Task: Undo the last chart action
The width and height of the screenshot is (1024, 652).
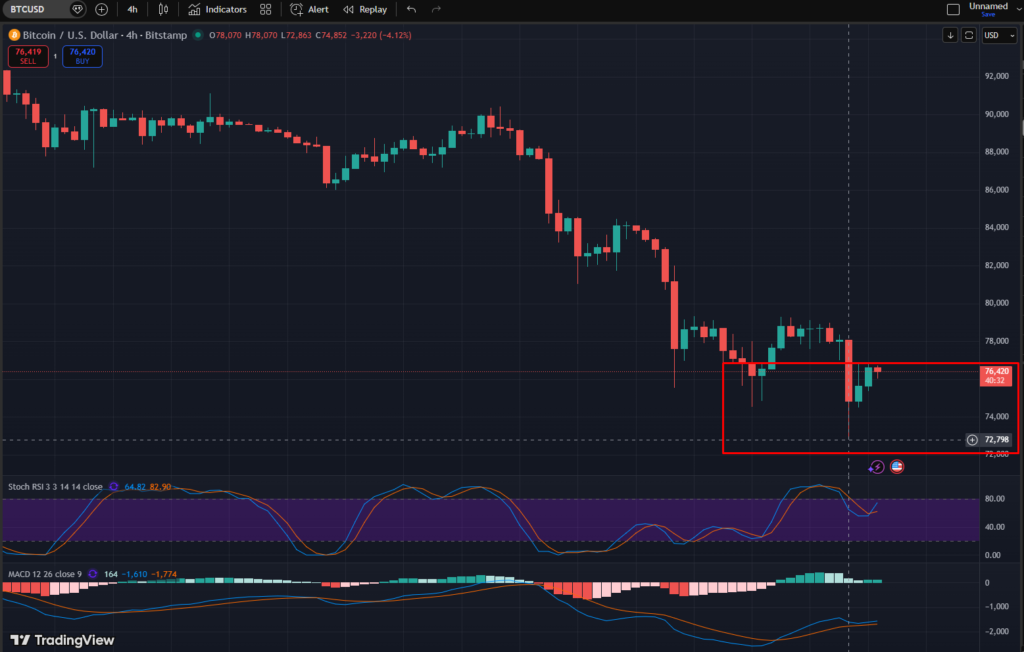Action: (x=411, y=9)
